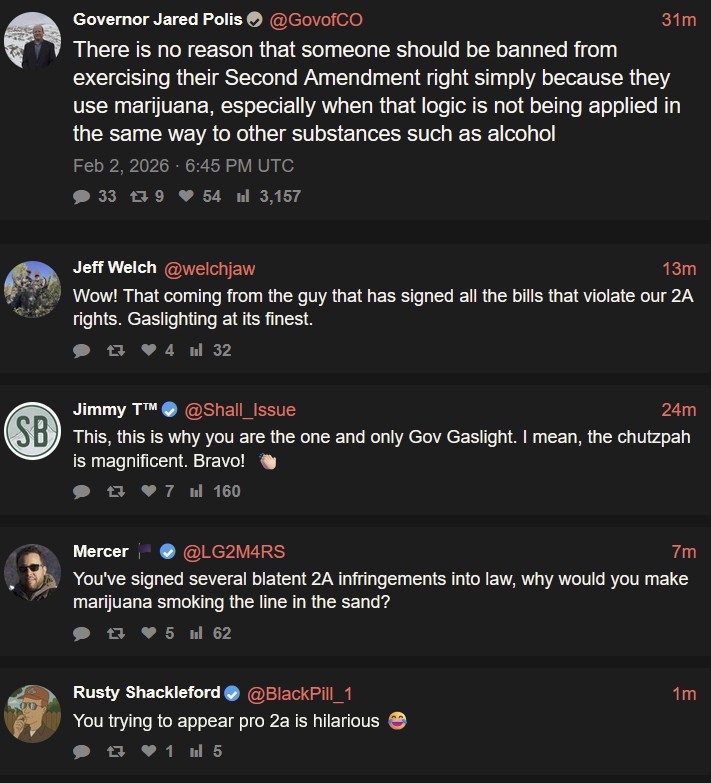Click the reply icon on Governor Polis's post
Screen dimensions: 711x783
82,197
